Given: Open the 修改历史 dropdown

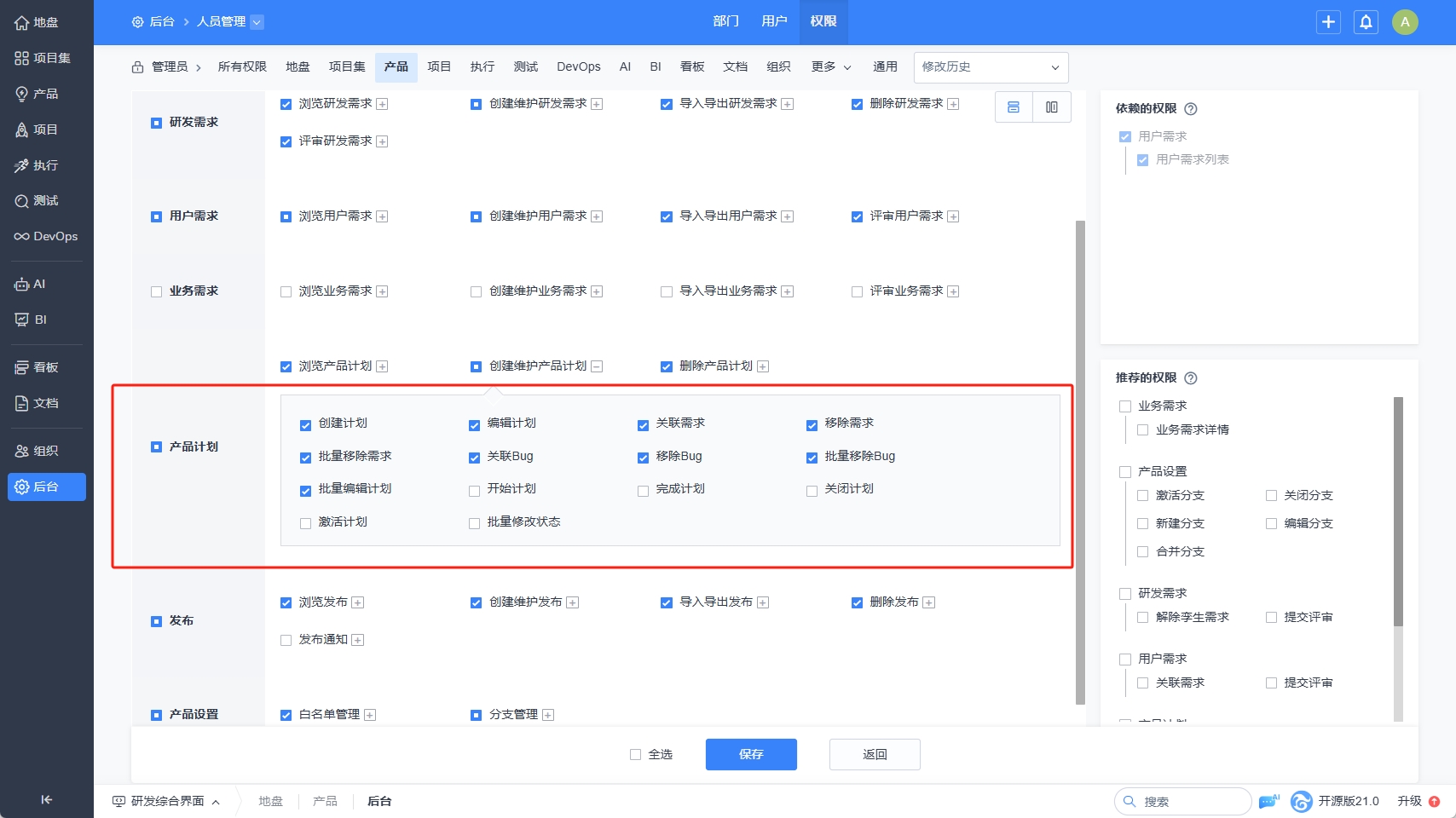Looking at the screenshot, I should [x=991, y=67].
